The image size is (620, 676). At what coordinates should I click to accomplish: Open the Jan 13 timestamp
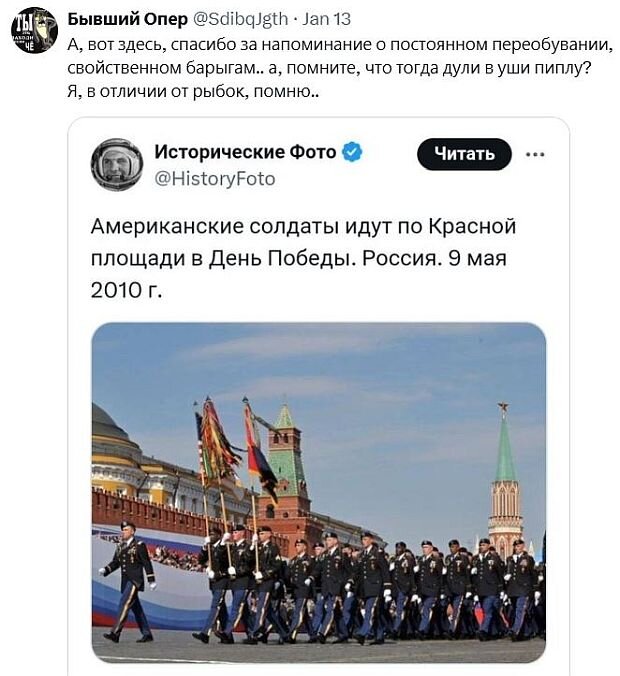(326, 19)
